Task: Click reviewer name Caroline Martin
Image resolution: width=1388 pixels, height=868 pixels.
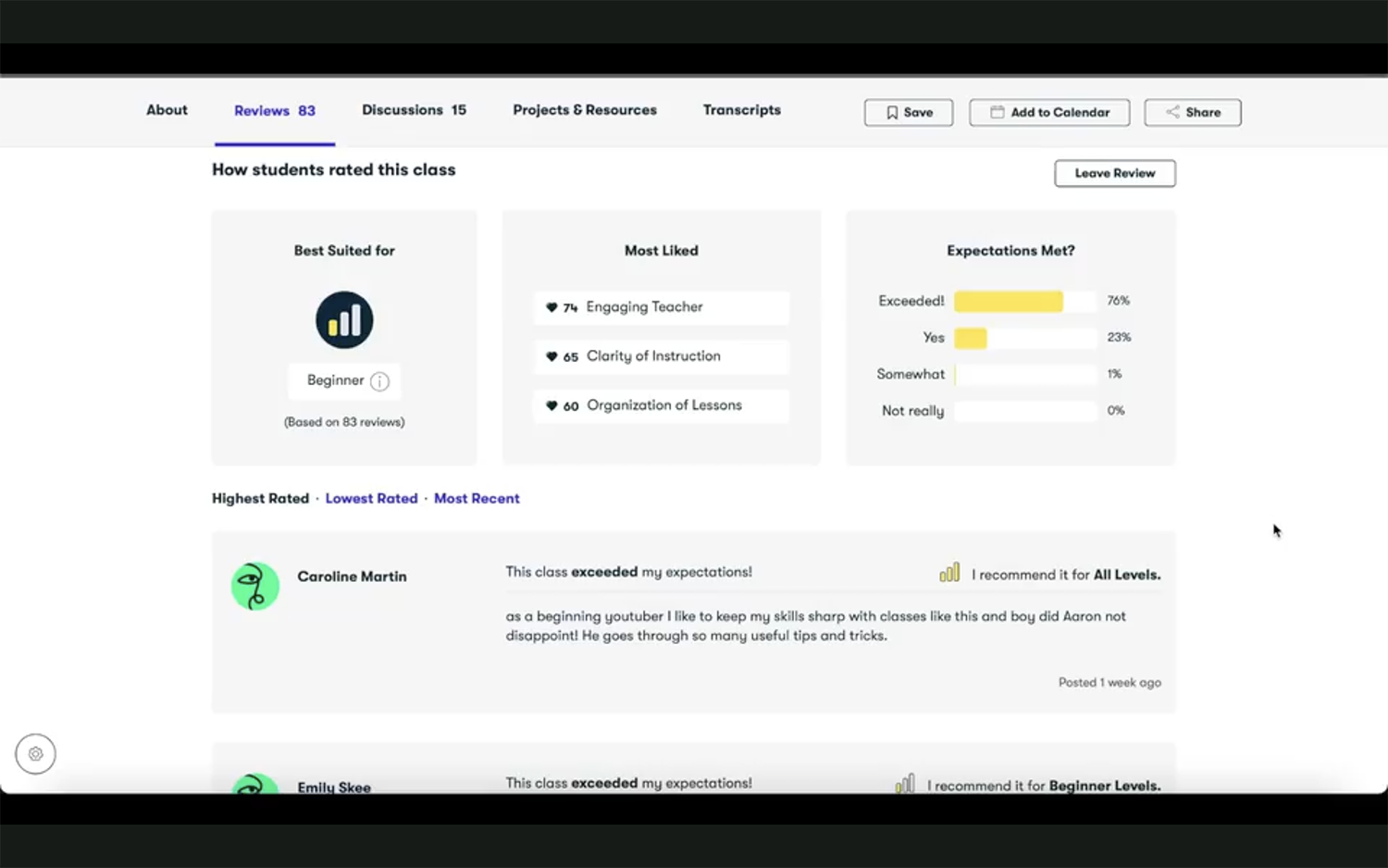Action: pyautogui.click(x=352, y=577)
